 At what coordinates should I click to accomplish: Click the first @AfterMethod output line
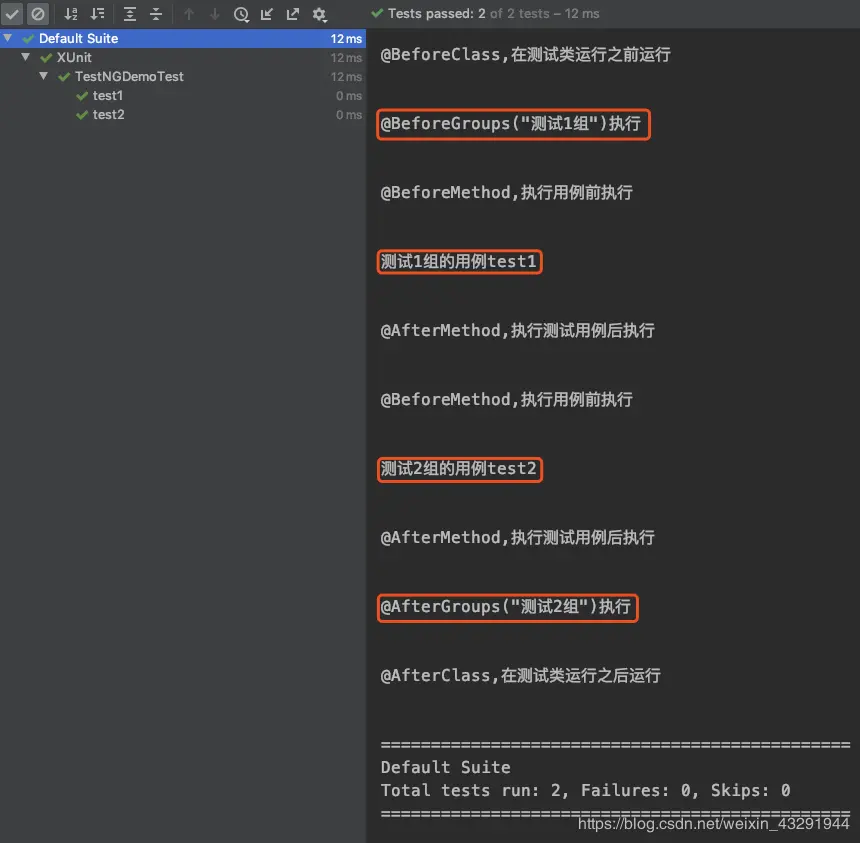point(517,330)
